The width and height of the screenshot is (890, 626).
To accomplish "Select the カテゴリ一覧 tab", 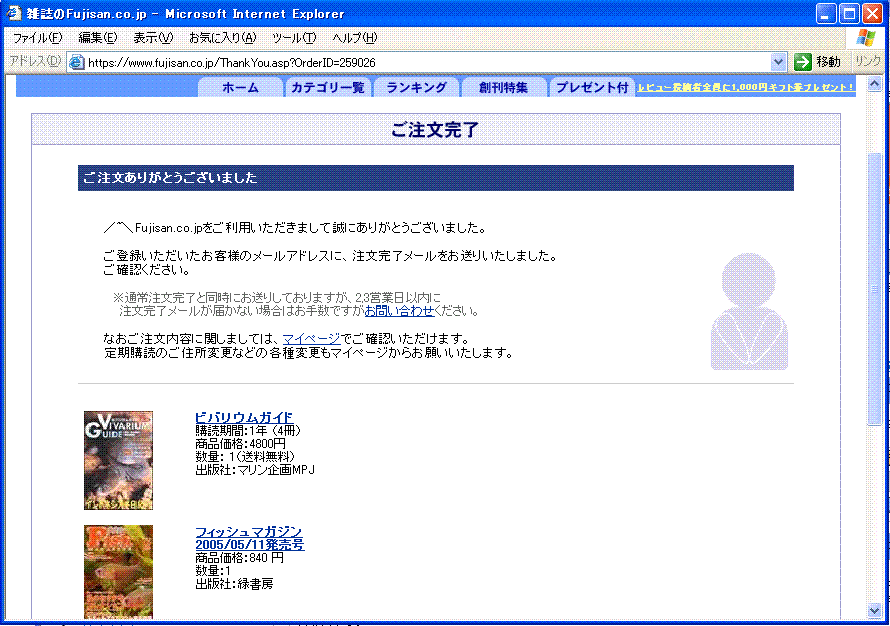I will tap(328, 87).
